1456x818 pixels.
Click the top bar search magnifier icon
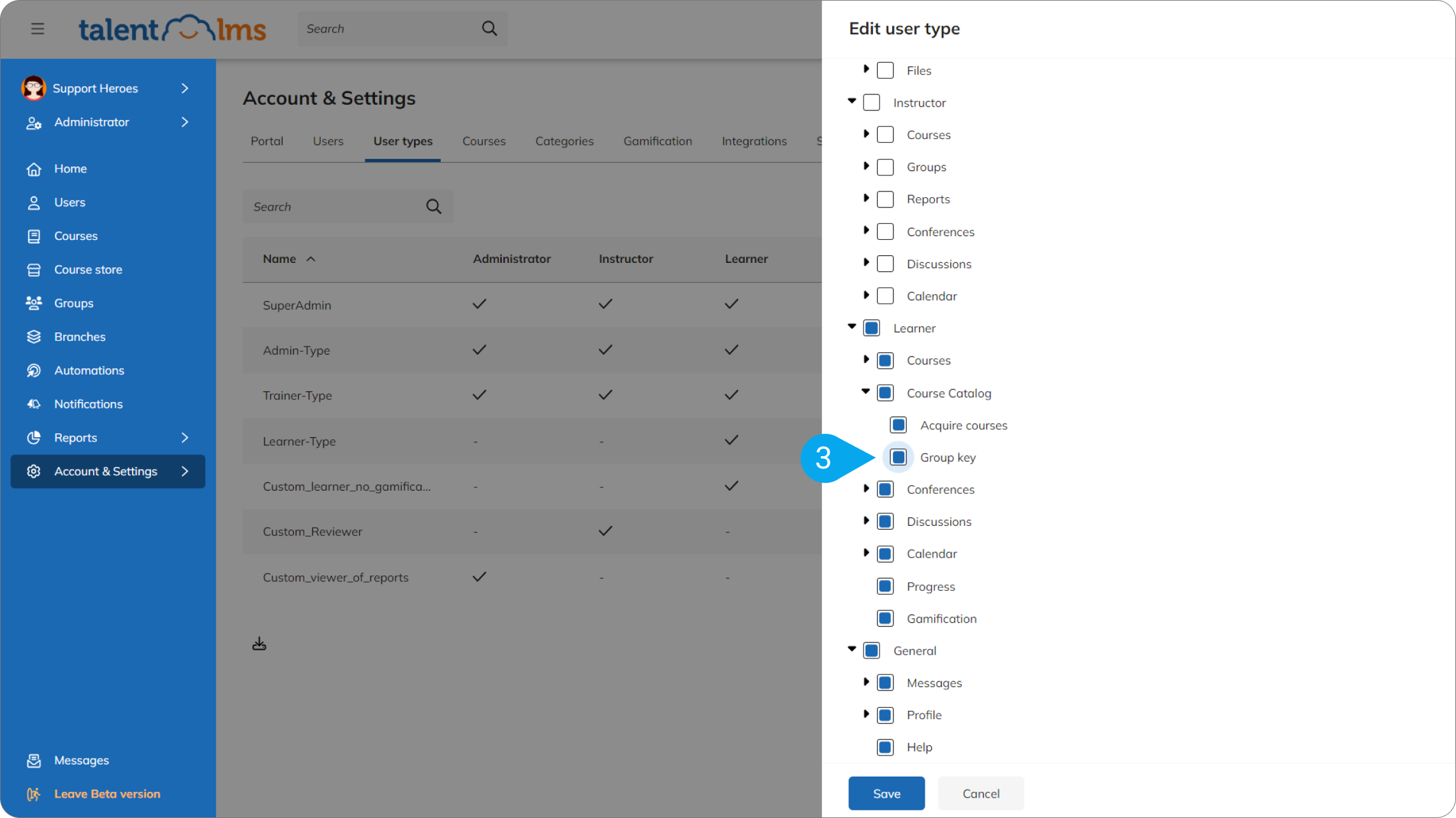(489, 29)
